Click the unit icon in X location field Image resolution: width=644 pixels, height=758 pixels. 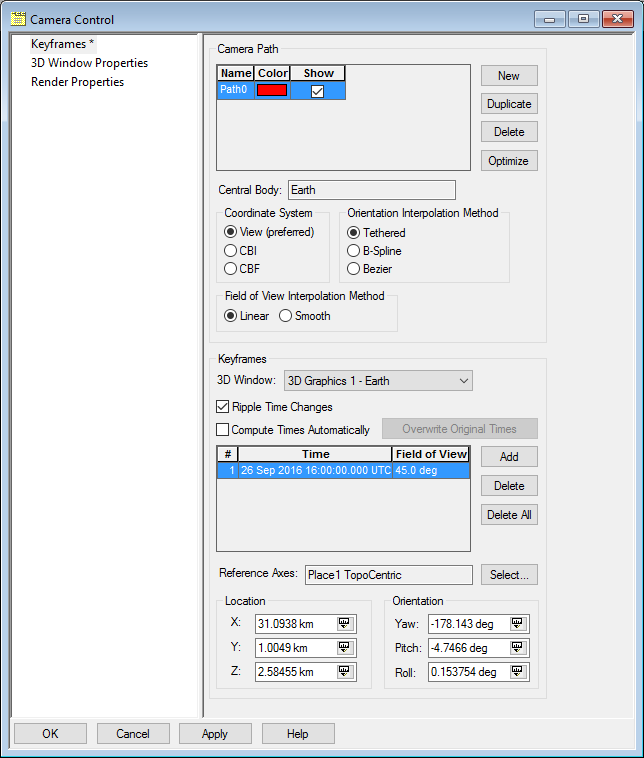point(344,623)
